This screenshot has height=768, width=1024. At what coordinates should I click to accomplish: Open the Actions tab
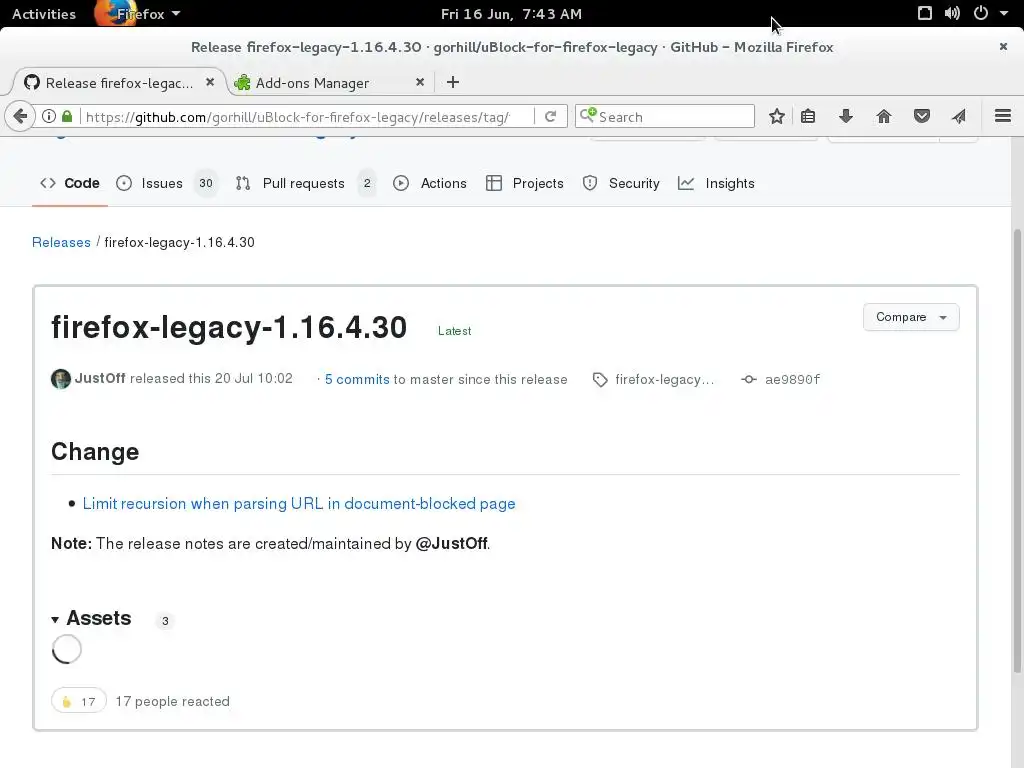[430, 184]
